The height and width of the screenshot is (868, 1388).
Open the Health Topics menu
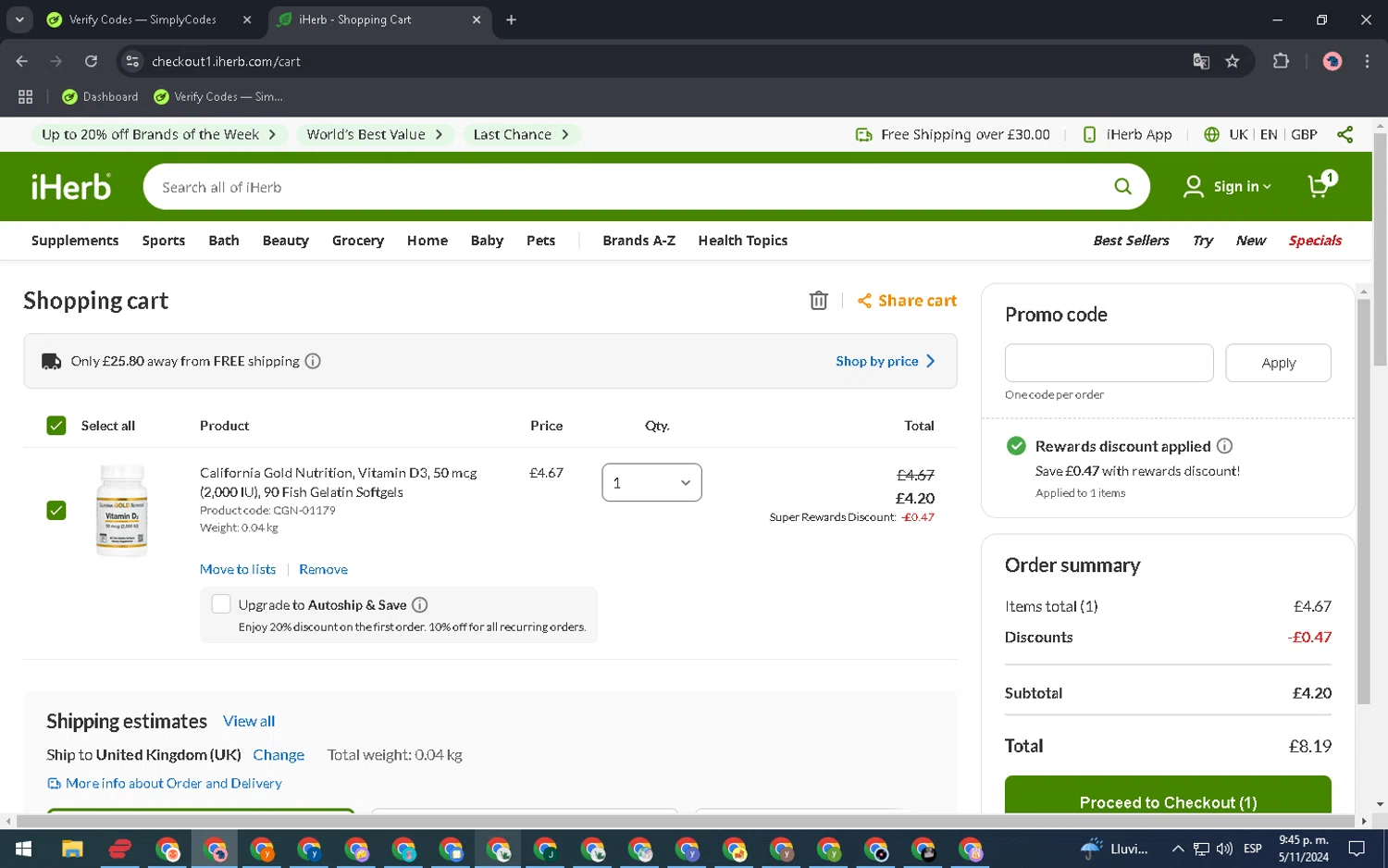pyautogui.click(x=743, y=241)
